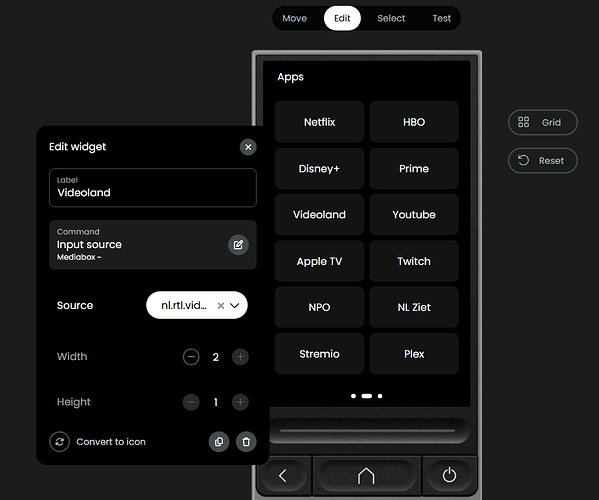Increase the widget width
Viewport: 599px width, 500px height.
pos(240,357)
